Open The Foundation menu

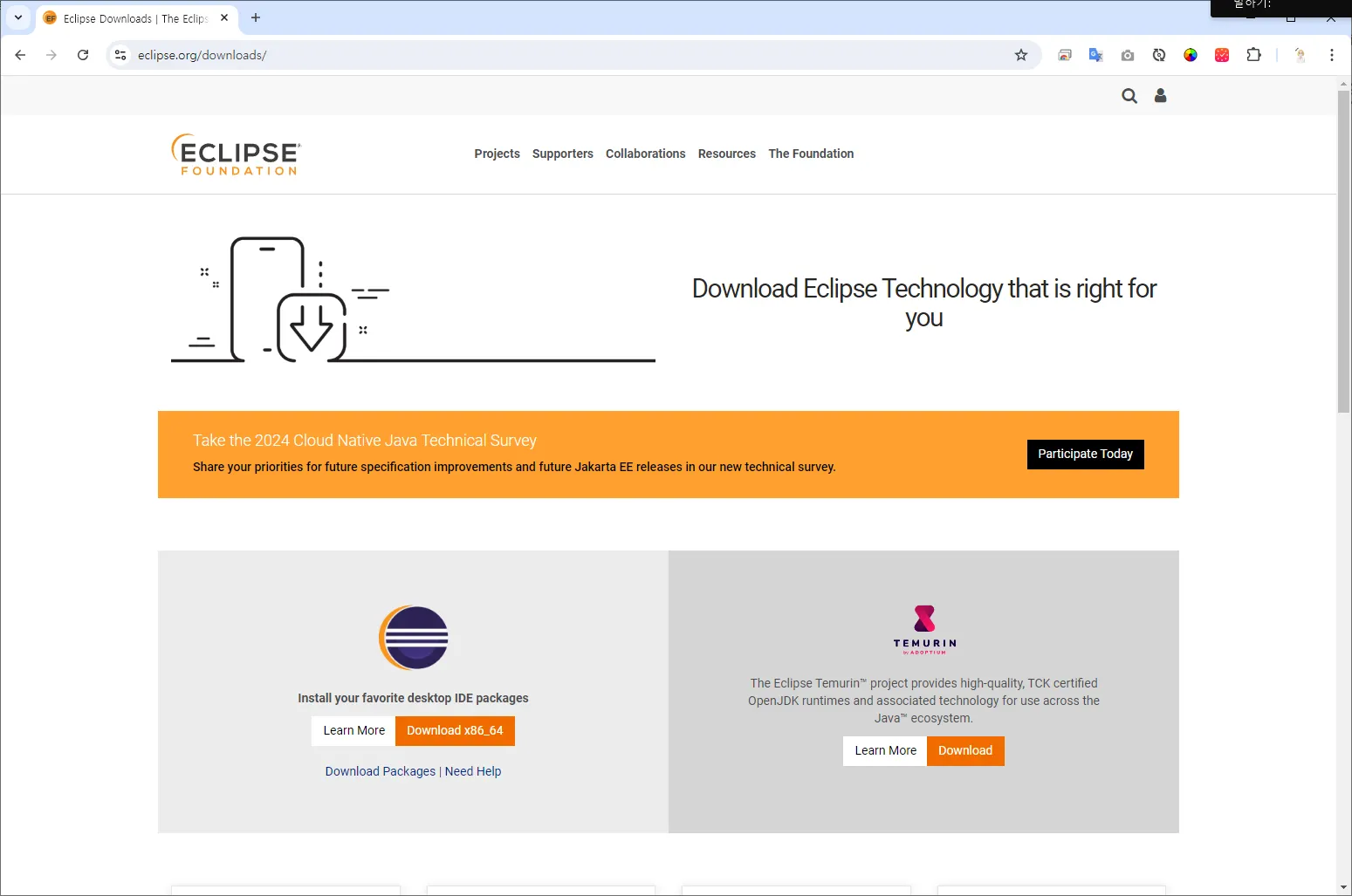click(x=811, y=154)
